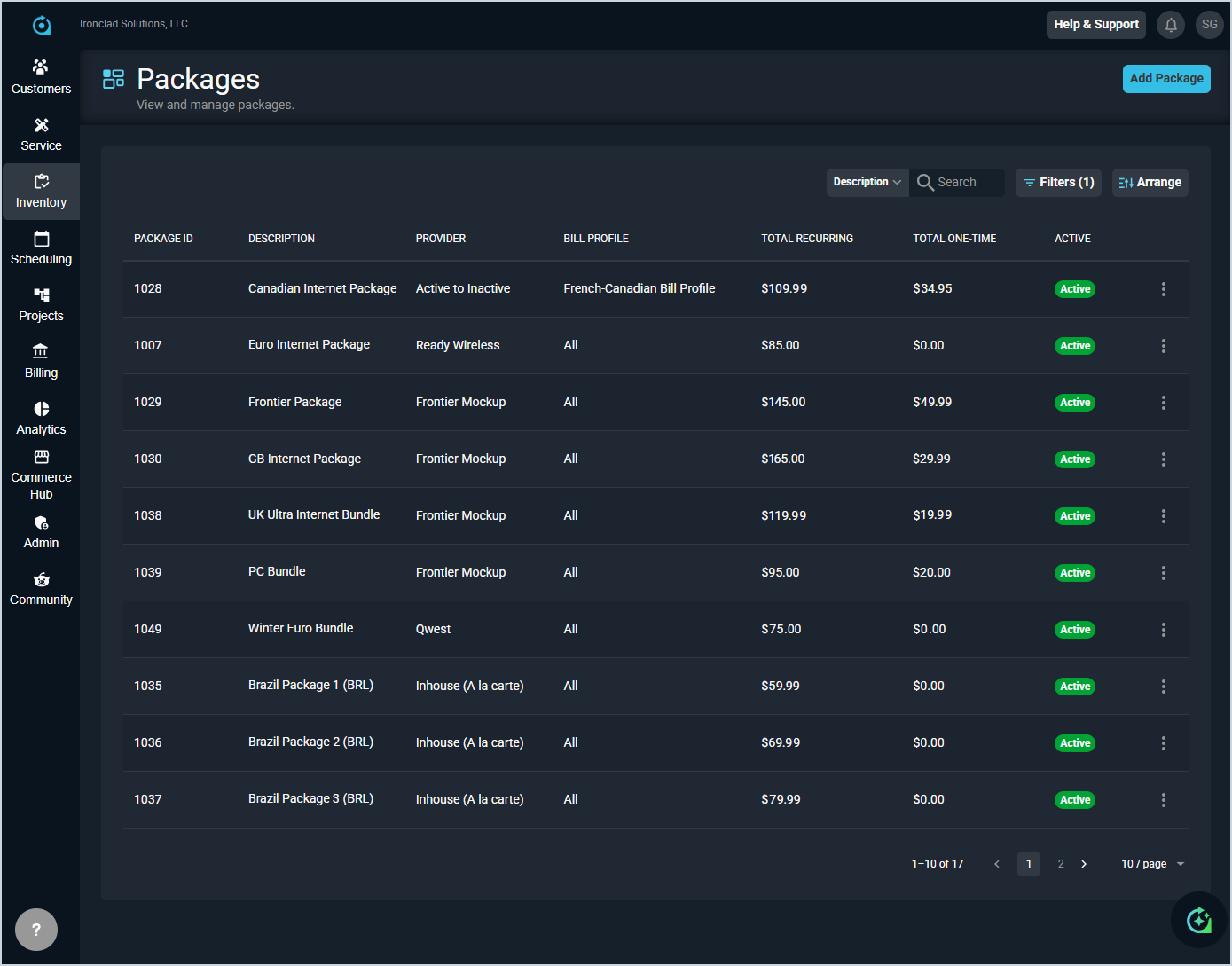Open three-dot menu for Brazil Package 3
The width and height of the screenshot is (1232, 966).
pos(1163,800)
